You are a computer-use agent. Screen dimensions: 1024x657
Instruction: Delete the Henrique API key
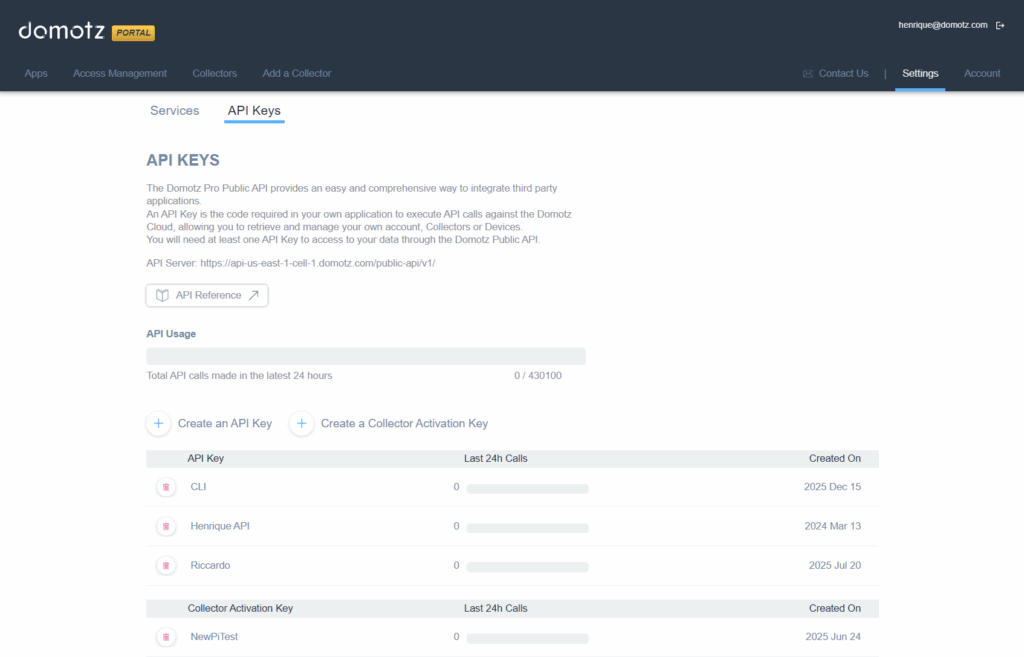click(x=166, y=526)
